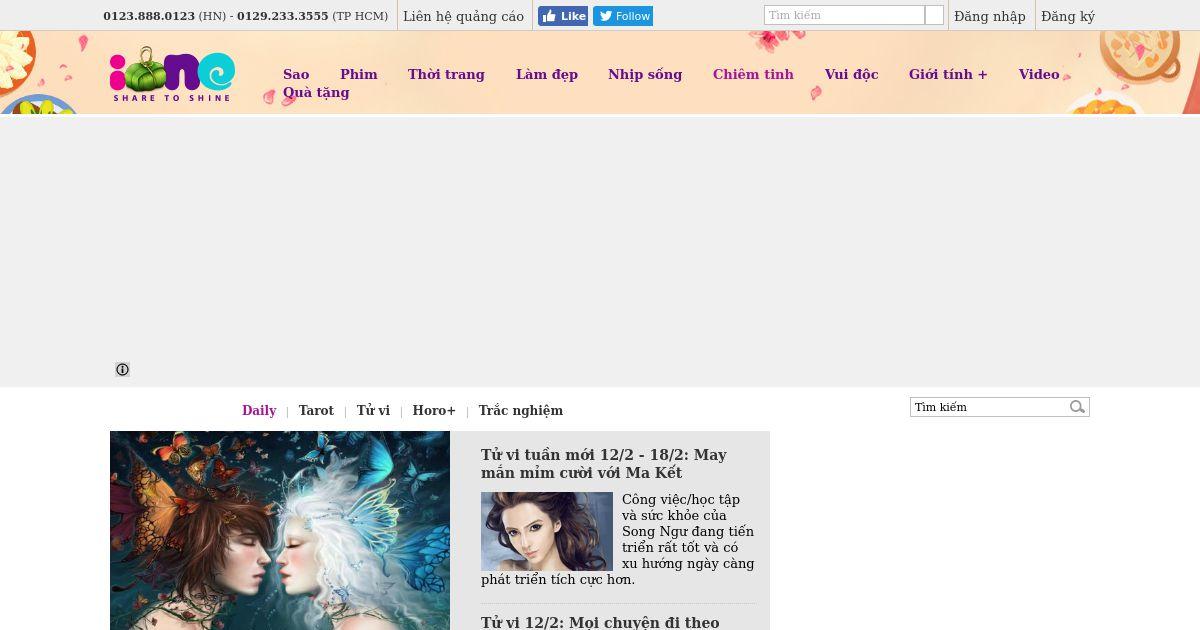The image size is (1200, 630).
Task: Expand the Giới tính + menu
Action: click(x=948, y=74)
